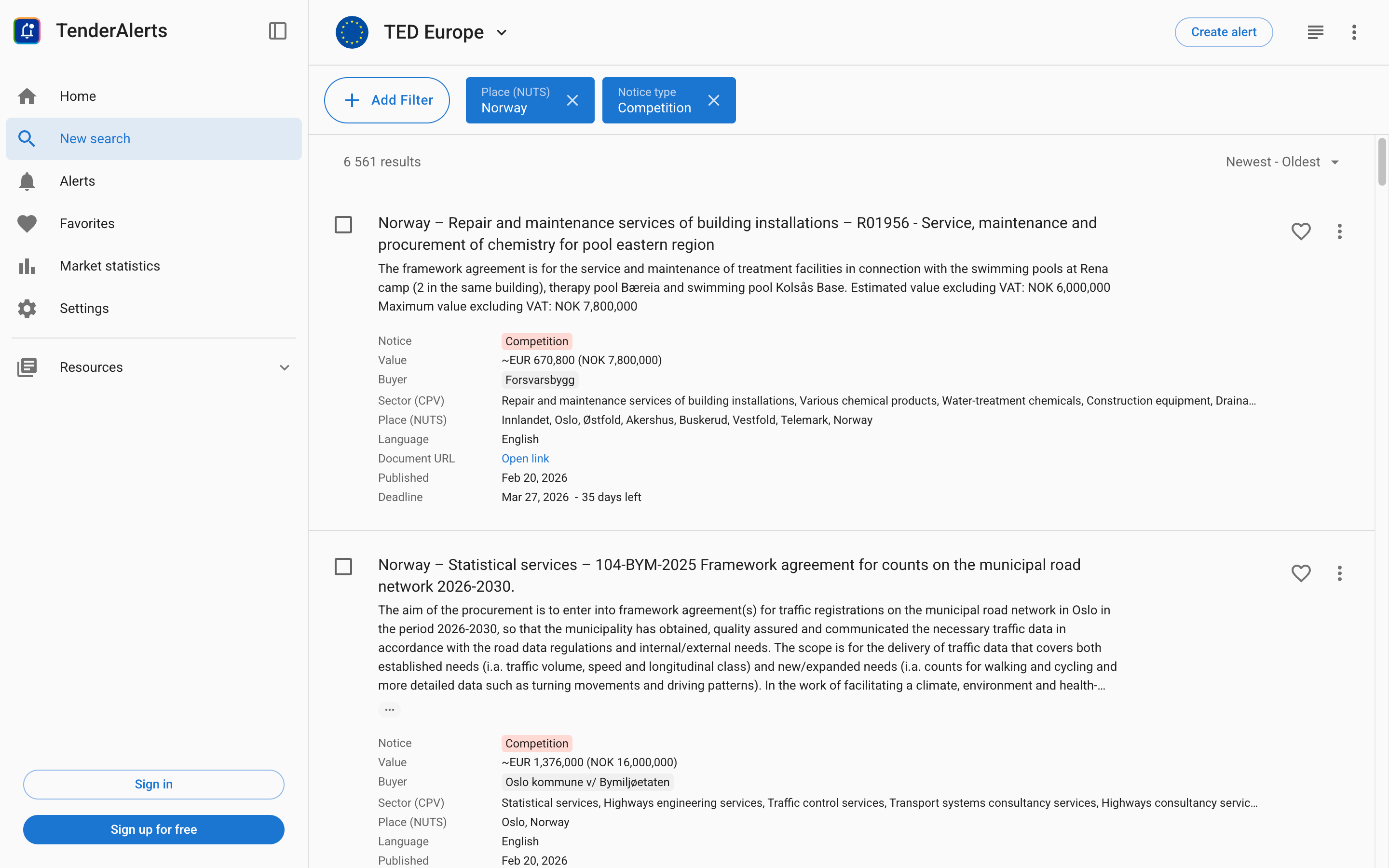Expand the truncated description ellipsis
The height and width of the screenshot is (868, 1389).
click(x=389, y=709)
